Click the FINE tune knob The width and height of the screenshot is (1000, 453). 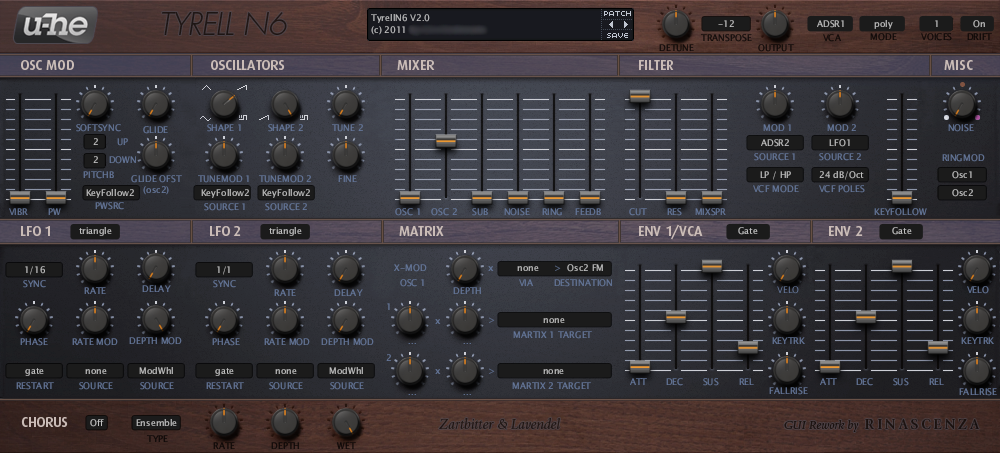tap(346, 154)
